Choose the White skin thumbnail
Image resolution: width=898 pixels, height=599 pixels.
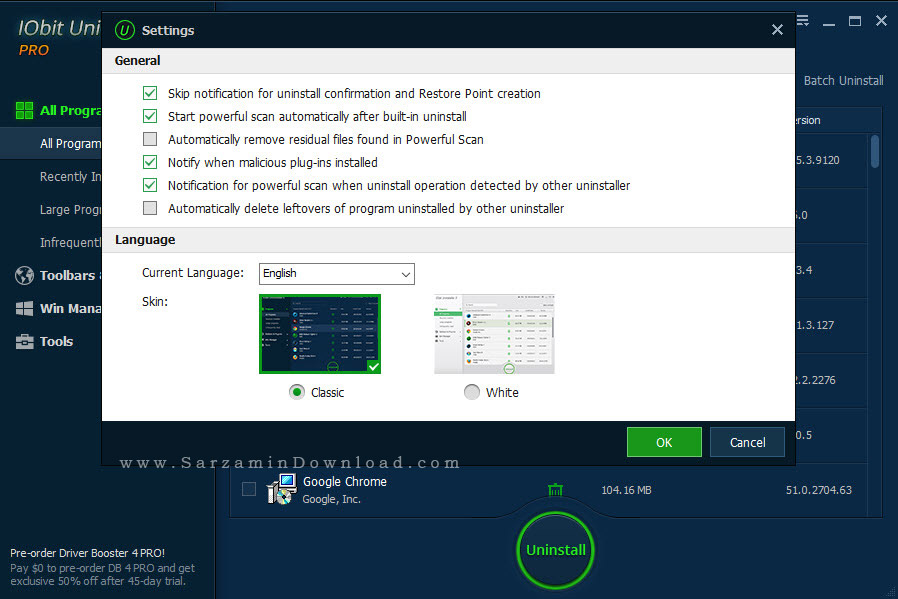pyautogui.click(x=494, y=334)
